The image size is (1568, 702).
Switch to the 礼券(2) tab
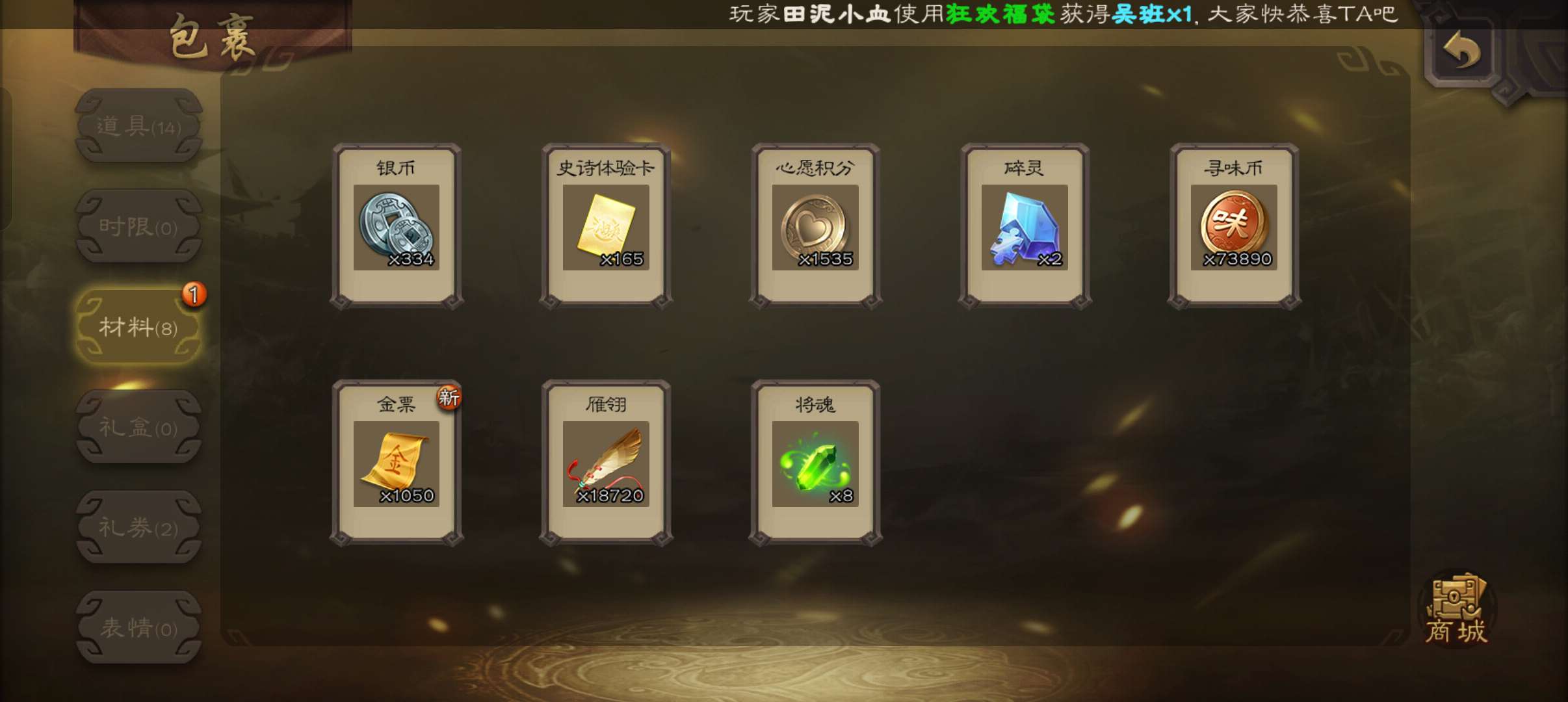(138, 528)
